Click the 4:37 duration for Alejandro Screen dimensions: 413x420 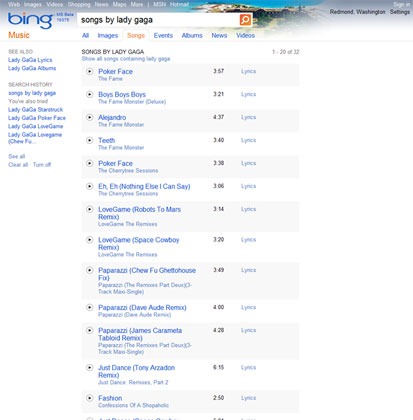pos(218,117)
